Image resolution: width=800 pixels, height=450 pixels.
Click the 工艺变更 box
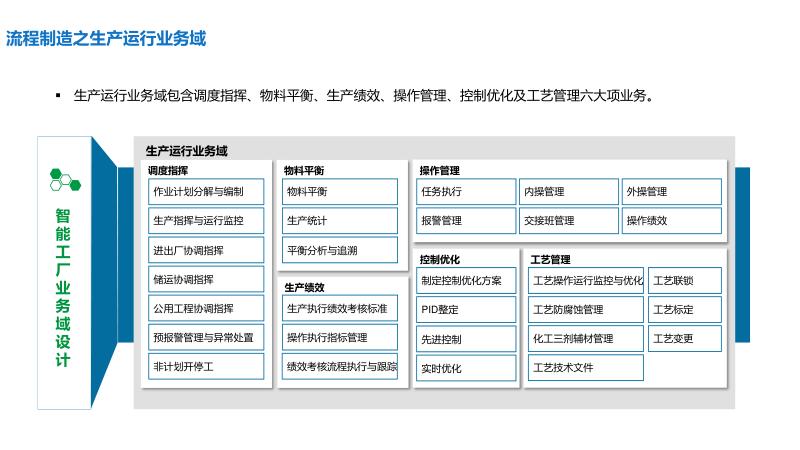(685, 339)
